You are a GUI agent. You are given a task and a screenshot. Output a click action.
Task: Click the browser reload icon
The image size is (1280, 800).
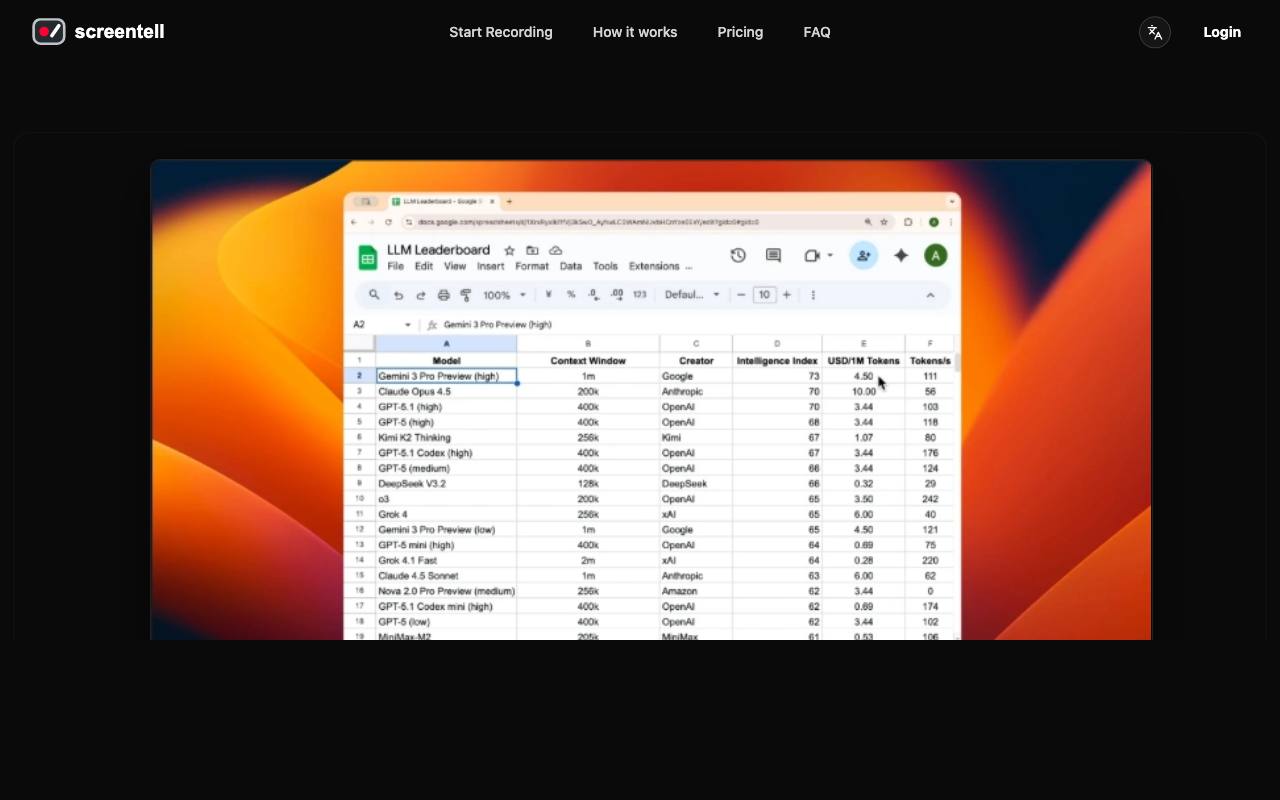387,222
